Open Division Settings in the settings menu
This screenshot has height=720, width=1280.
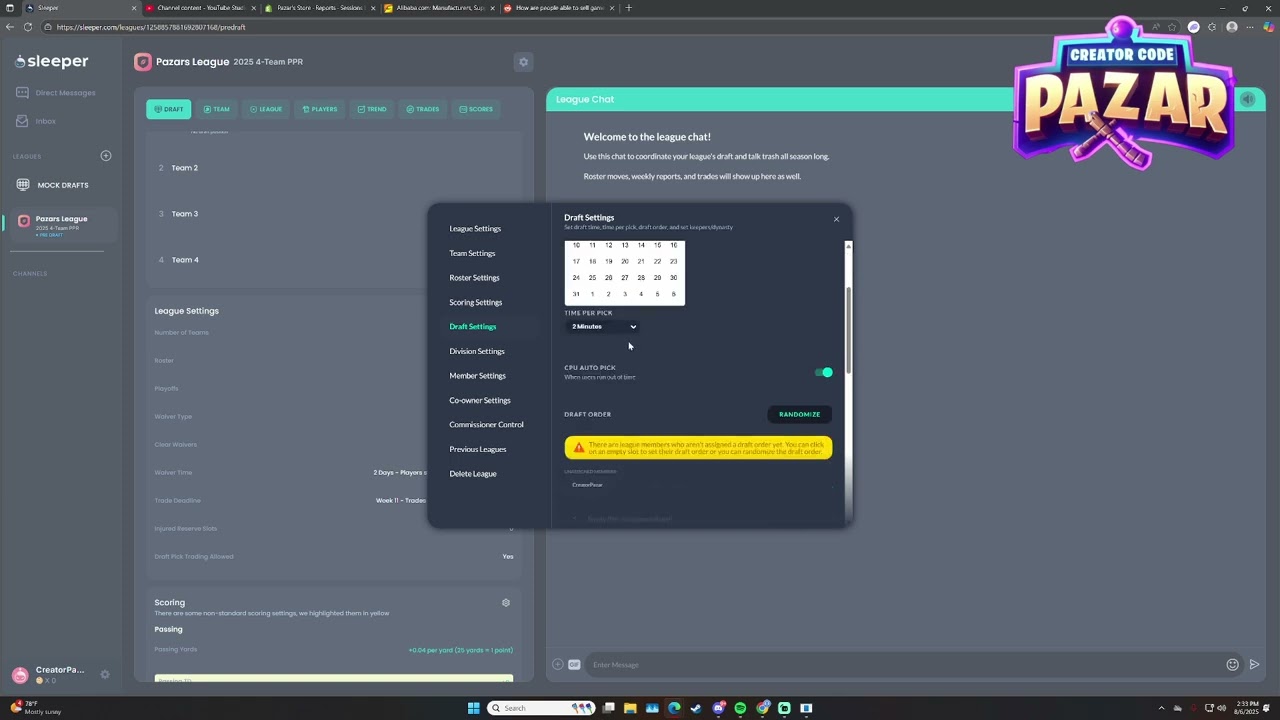477,351
